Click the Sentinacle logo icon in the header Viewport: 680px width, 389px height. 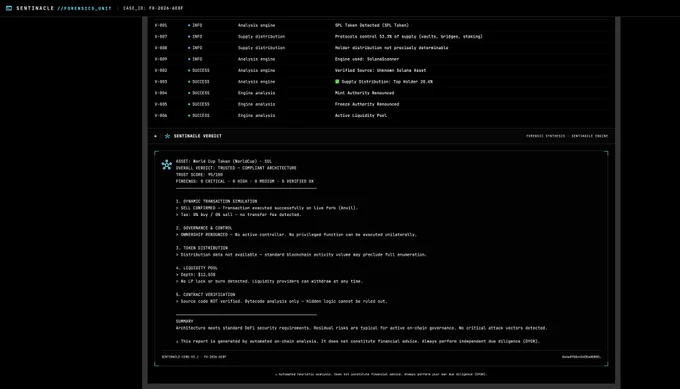(9, 8)
